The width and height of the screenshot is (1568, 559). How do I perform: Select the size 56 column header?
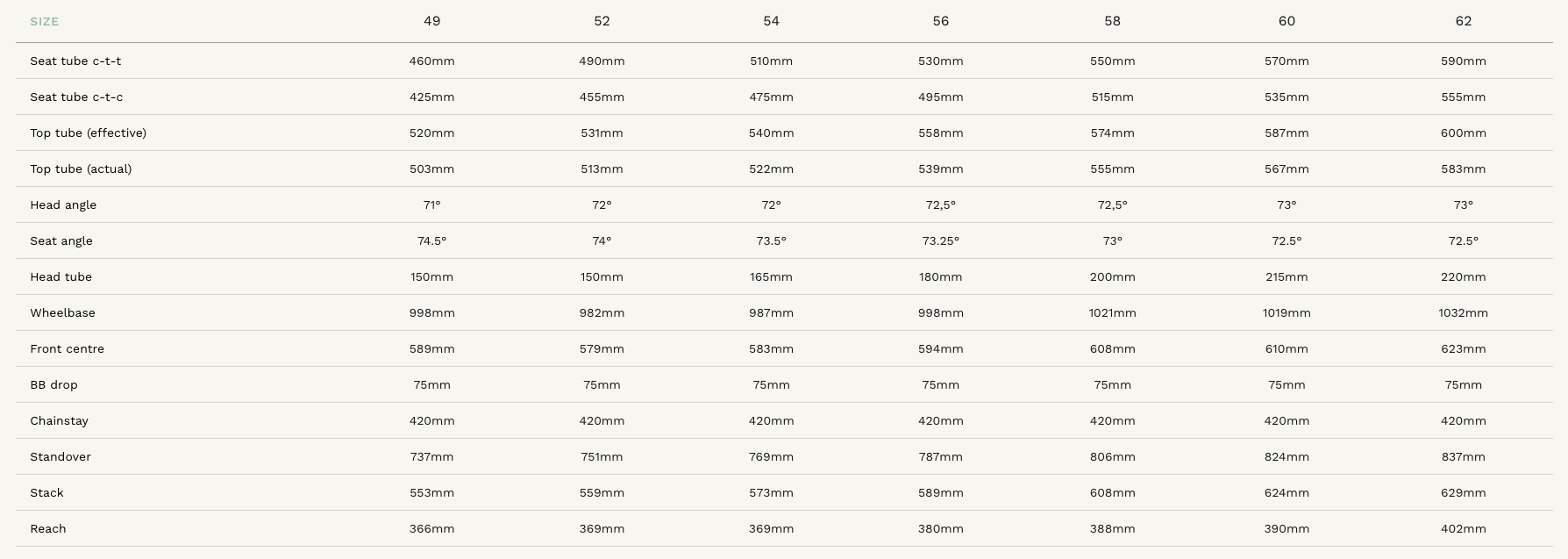click(941, 21)
